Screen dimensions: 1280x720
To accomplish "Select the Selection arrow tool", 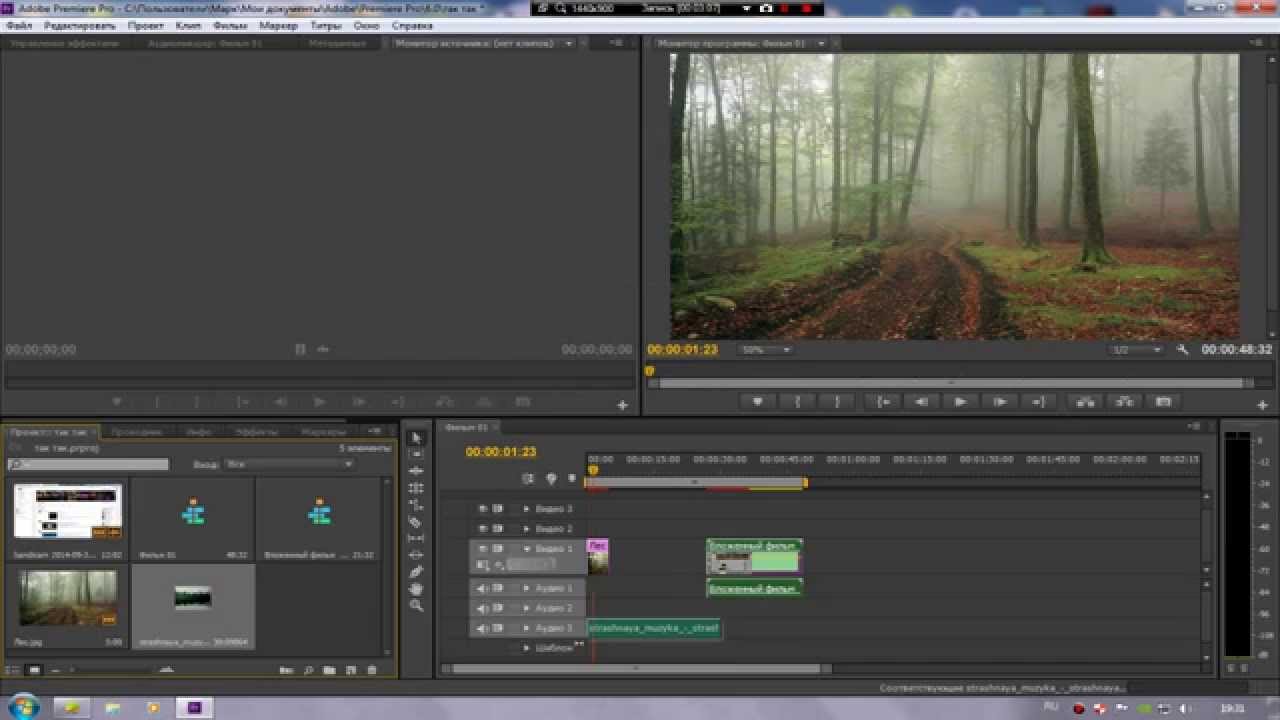I will [x=417, y=438].
